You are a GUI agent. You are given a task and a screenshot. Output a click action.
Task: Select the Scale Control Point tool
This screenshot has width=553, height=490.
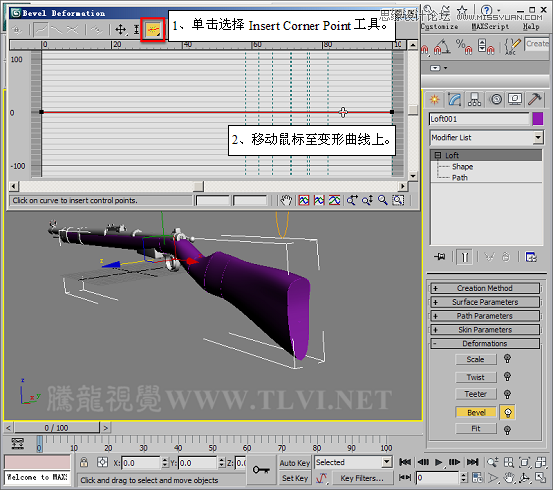(x=136, y=30)
